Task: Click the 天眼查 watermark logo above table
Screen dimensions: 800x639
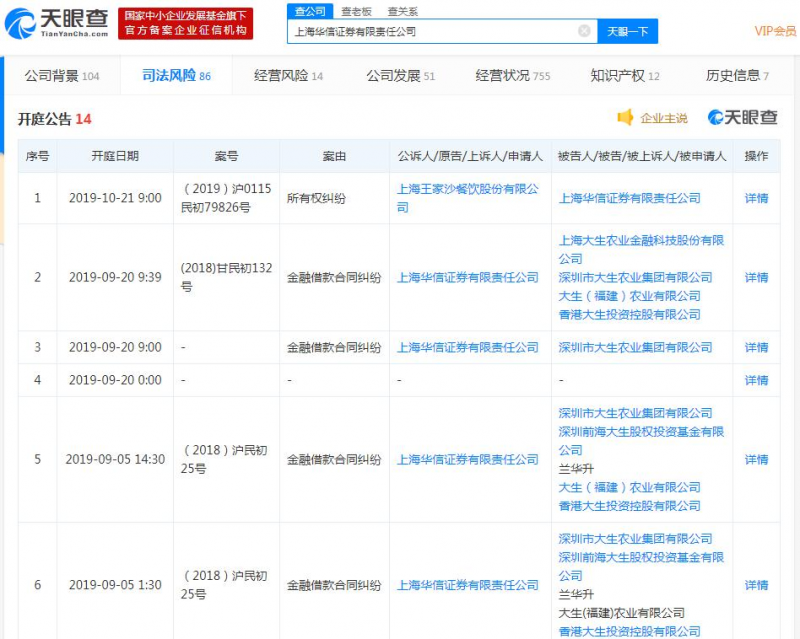Action: tap(743, 118)
